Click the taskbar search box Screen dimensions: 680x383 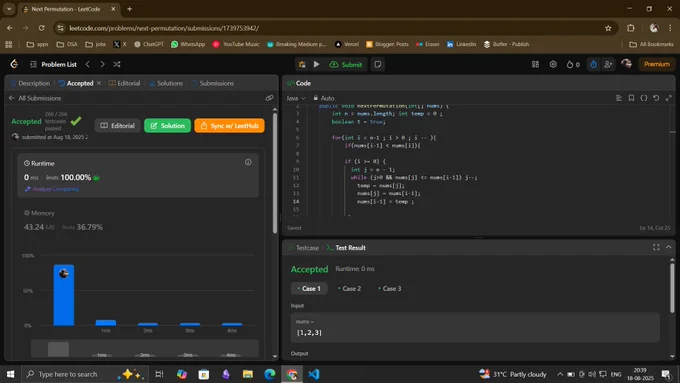click(x=85, y=374)
